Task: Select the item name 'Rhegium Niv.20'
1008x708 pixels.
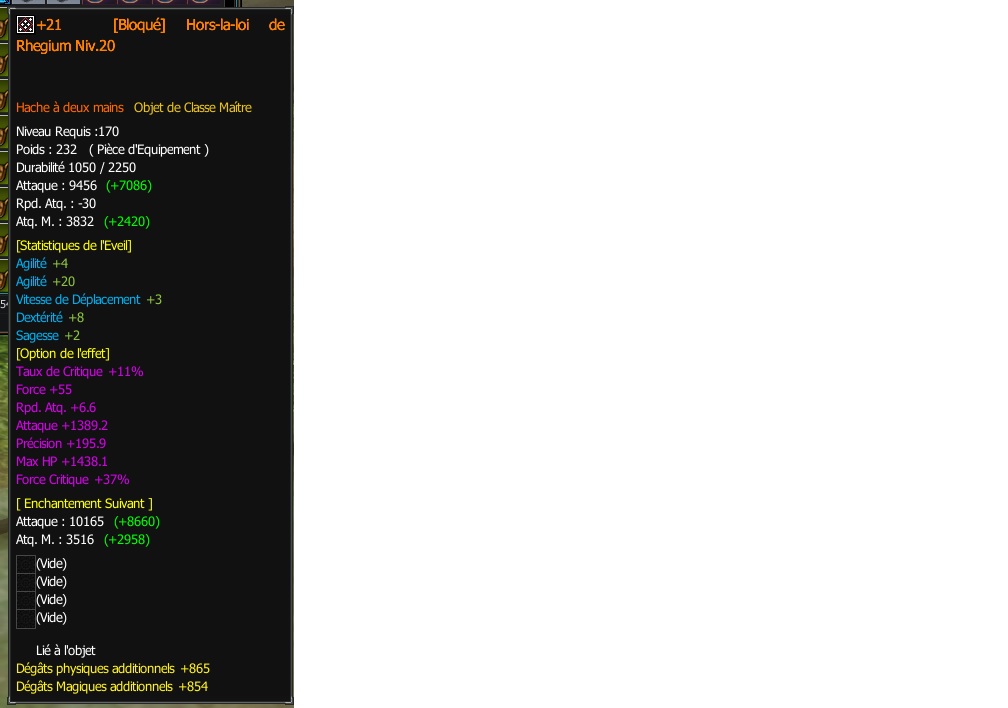Action: tap(66, 46)
